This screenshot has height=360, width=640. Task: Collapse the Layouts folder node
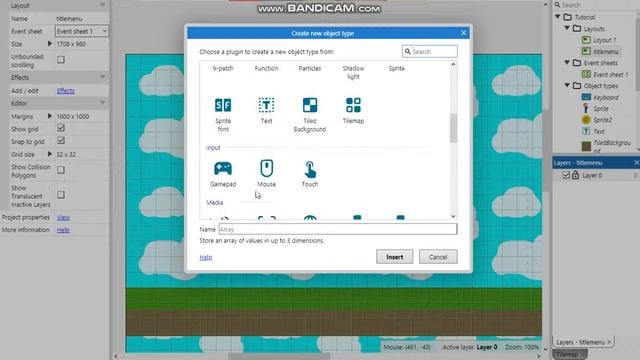pyautogui.click(x=567, y=28)
